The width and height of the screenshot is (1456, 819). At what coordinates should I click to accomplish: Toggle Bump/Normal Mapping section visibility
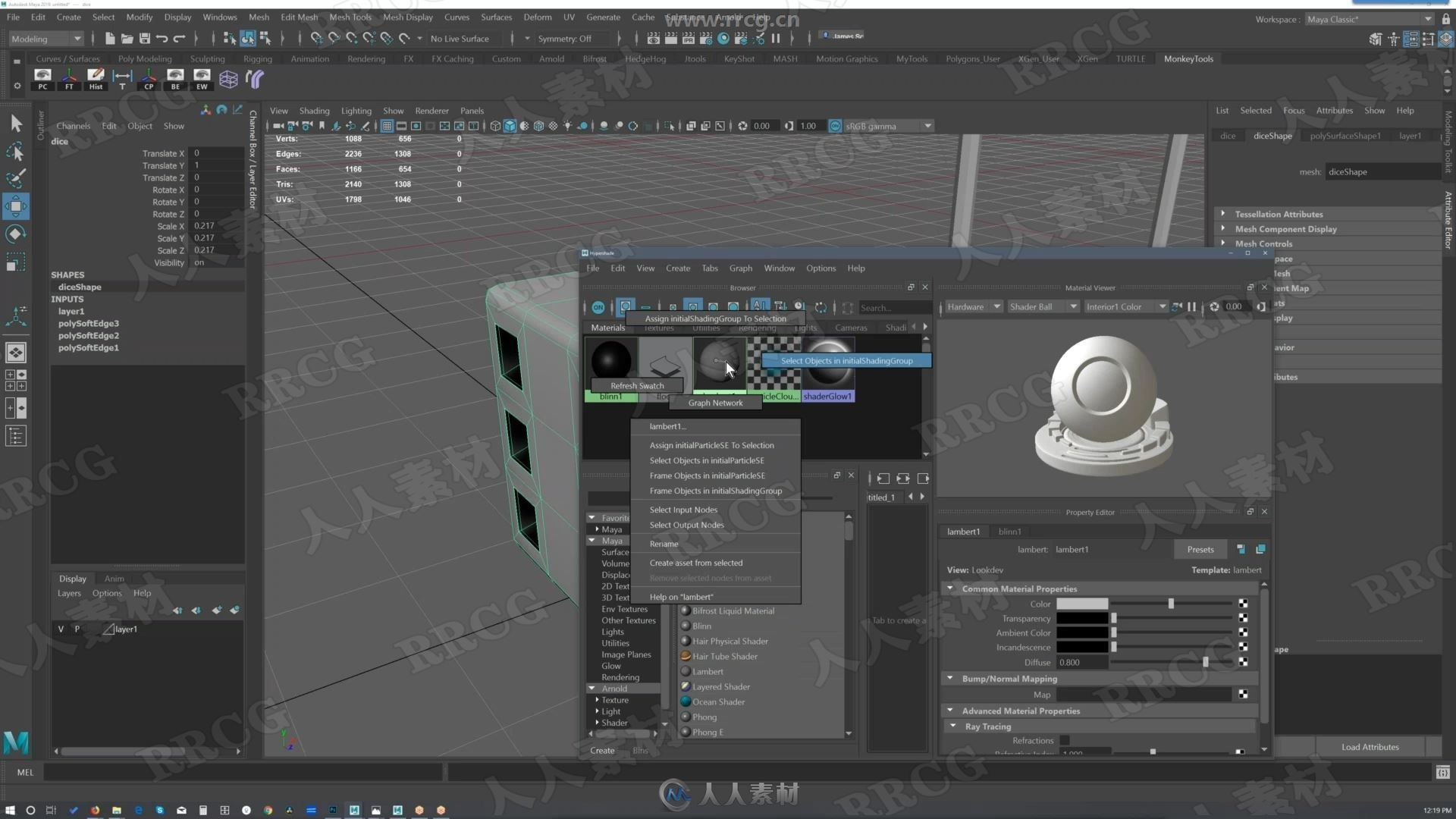click(951, 678)
